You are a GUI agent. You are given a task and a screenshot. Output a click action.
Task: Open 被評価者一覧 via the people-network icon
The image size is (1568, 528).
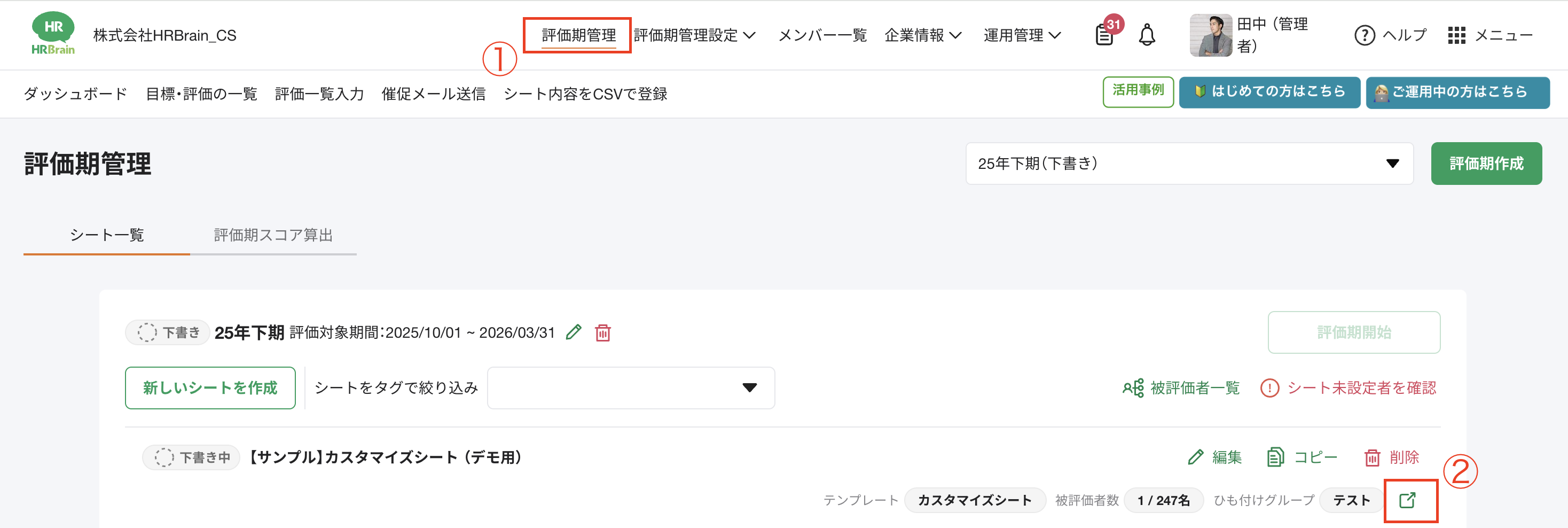tap(1133, 388)
